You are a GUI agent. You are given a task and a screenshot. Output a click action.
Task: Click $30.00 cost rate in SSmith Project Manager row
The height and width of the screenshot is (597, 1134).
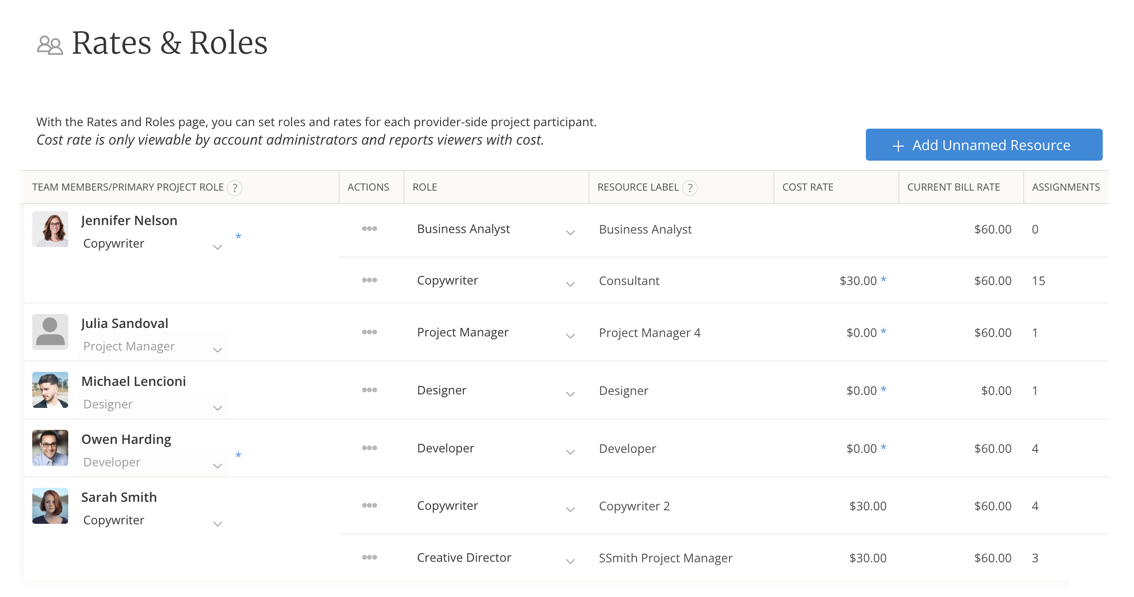(868, 558)
